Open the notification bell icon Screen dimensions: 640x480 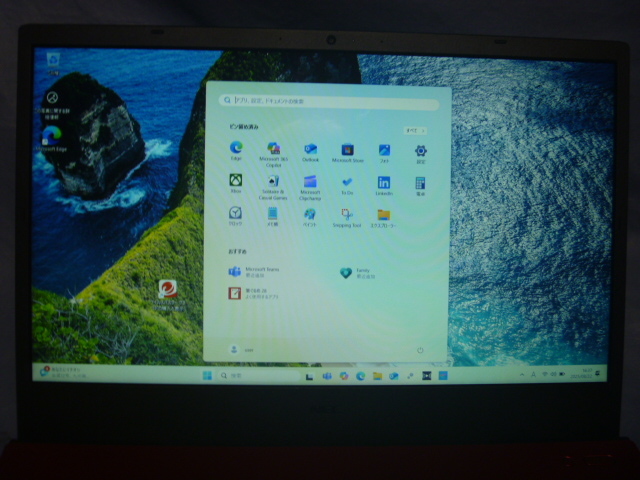click(598, 373)
